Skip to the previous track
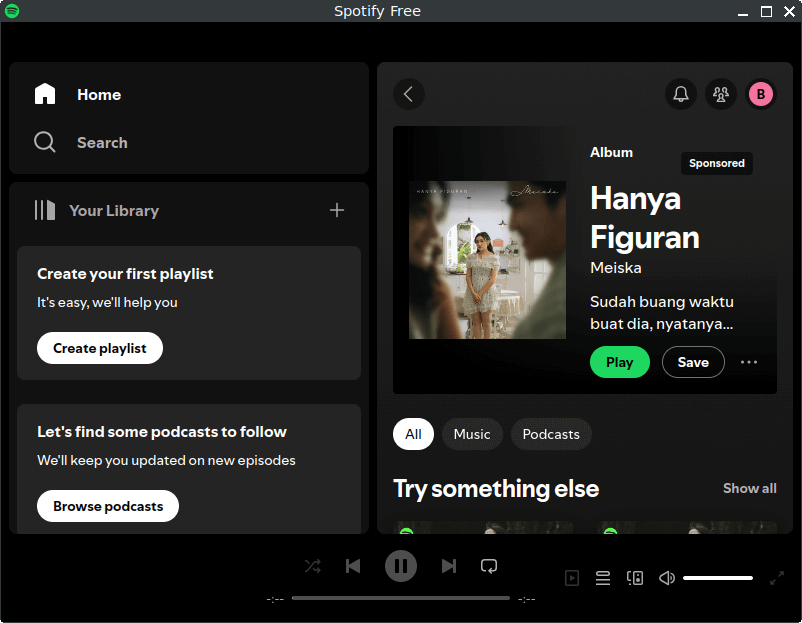The image size is (802, 623). click(x=353, y=566)
